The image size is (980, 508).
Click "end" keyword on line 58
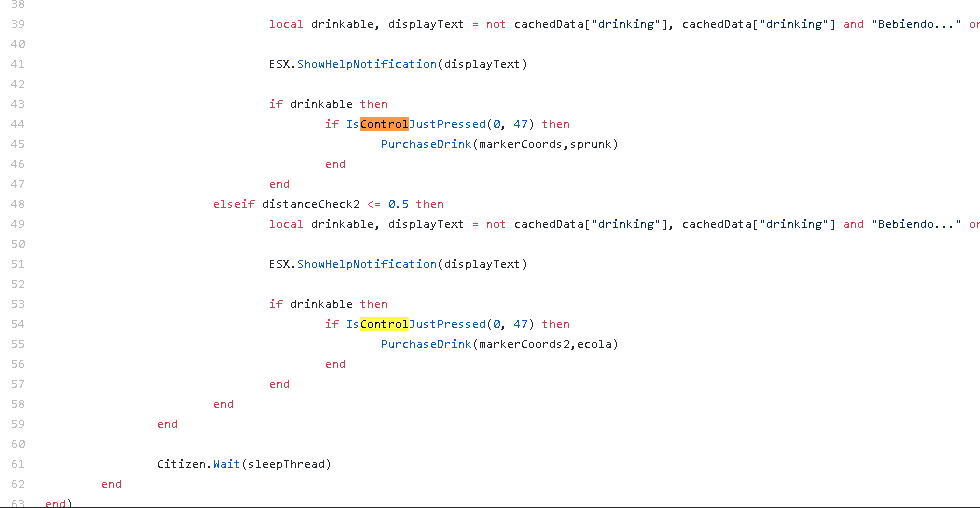(223, 404)
